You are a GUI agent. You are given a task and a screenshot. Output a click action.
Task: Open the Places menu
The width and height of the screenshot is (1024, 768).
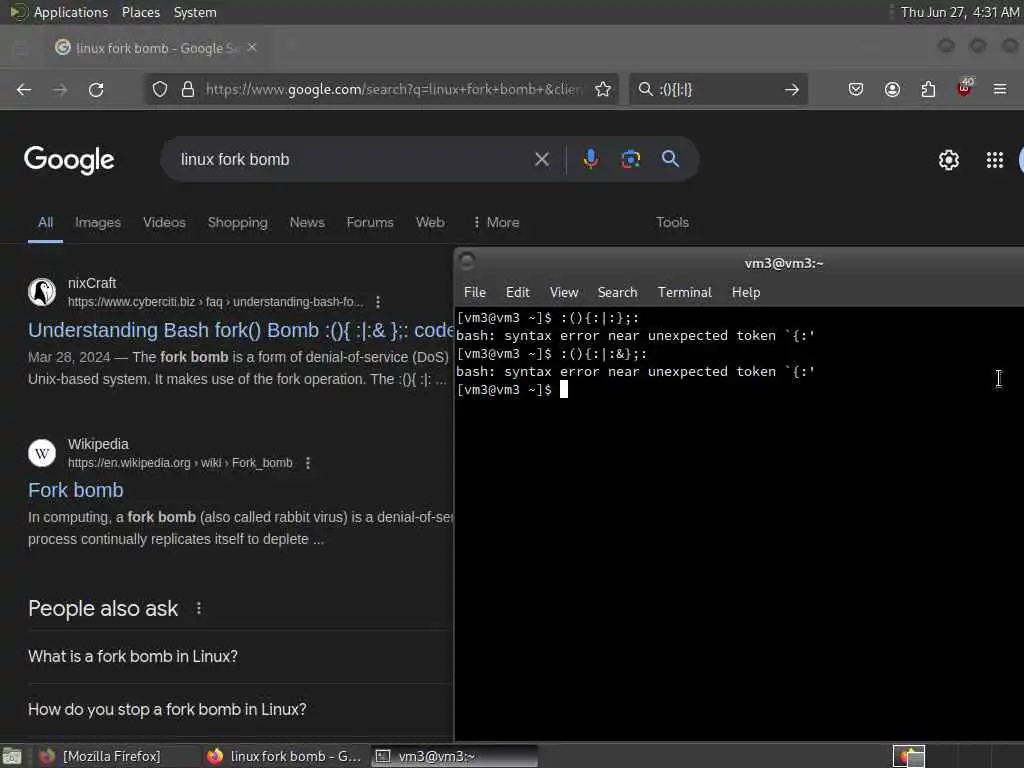tap(141, 12)
